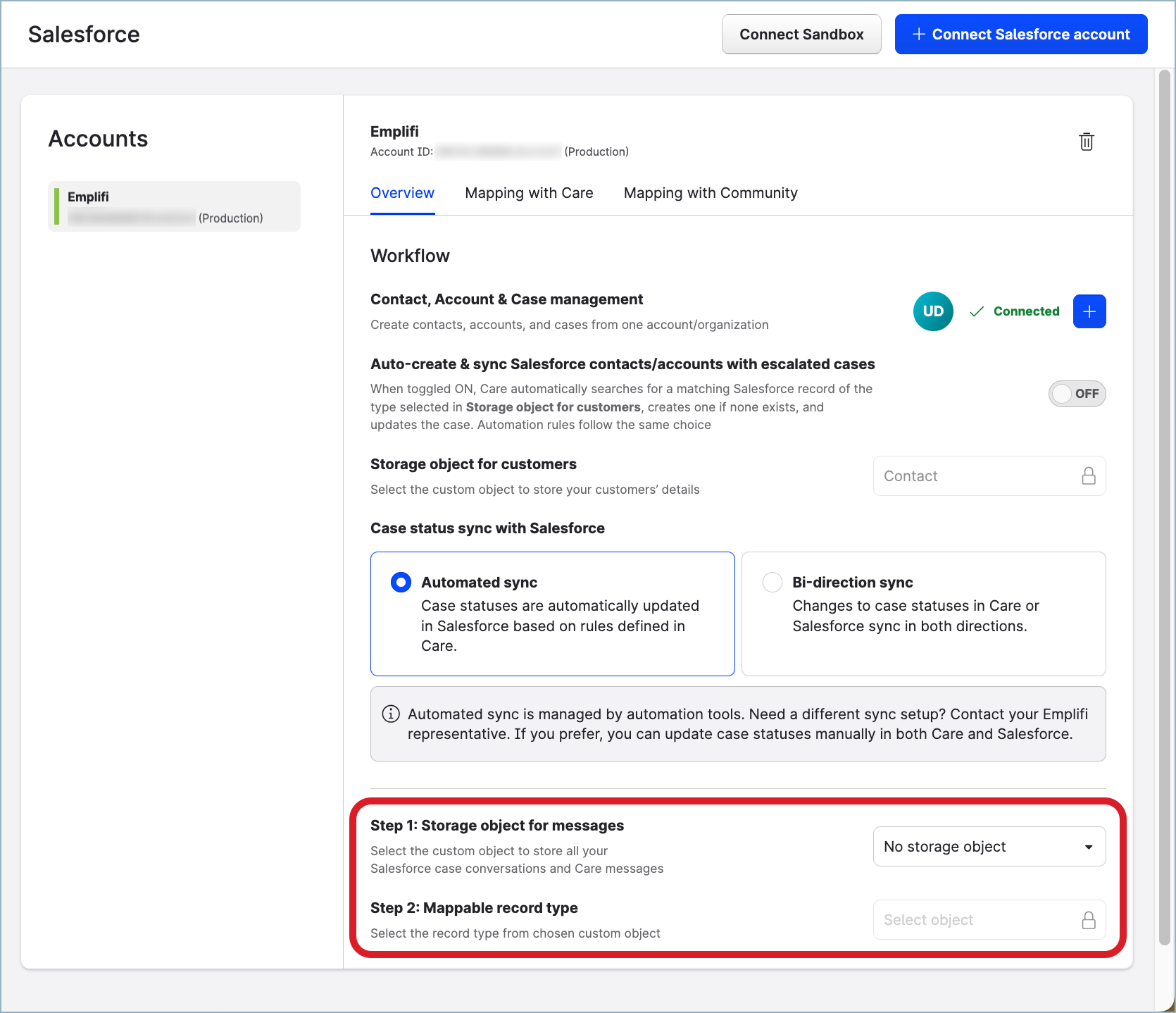
Task: Select Emplifi account in Accounts list
Action: [x=174, y=206]
